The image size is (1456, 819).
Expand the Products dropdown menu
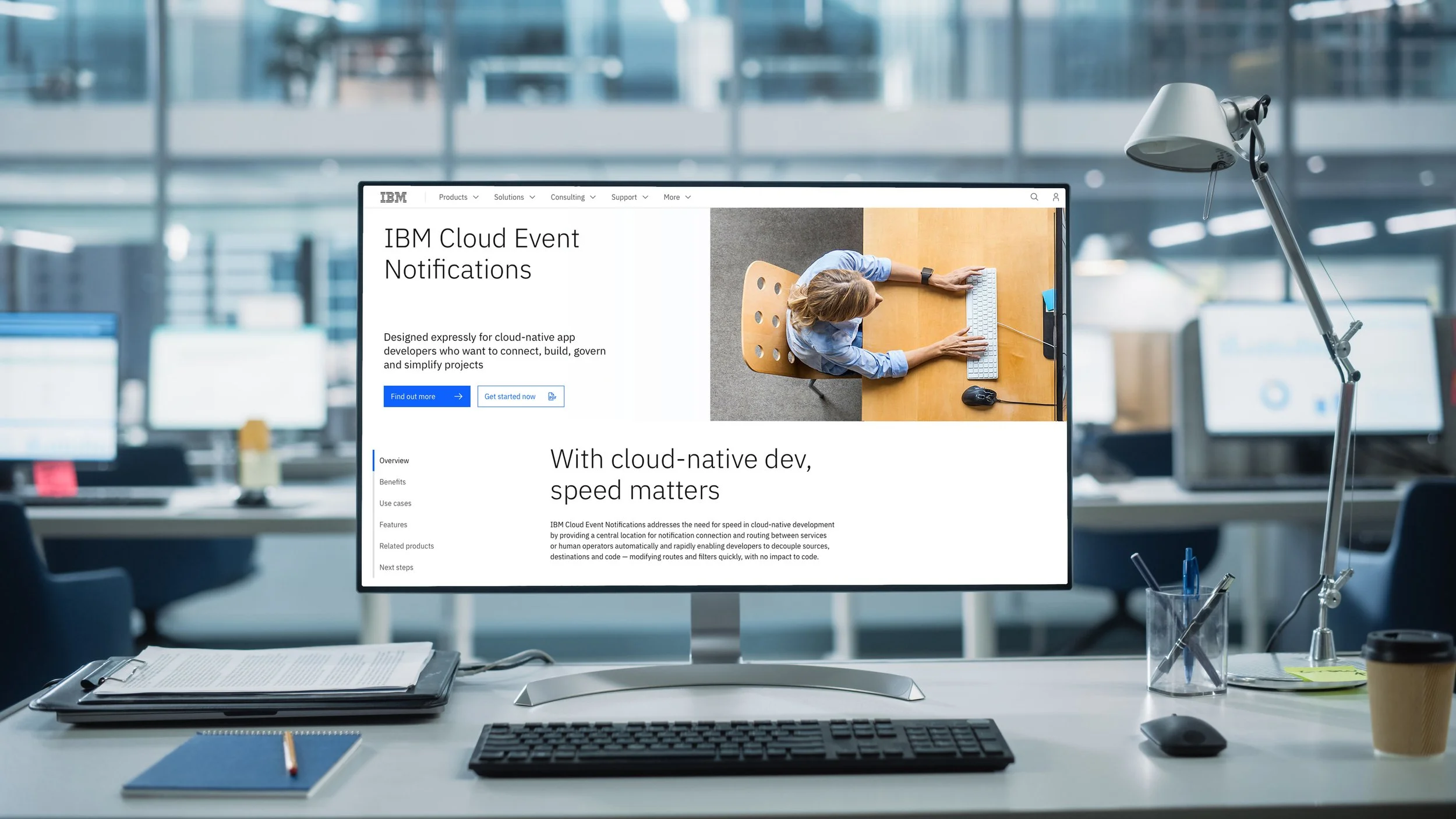(477, 197)
